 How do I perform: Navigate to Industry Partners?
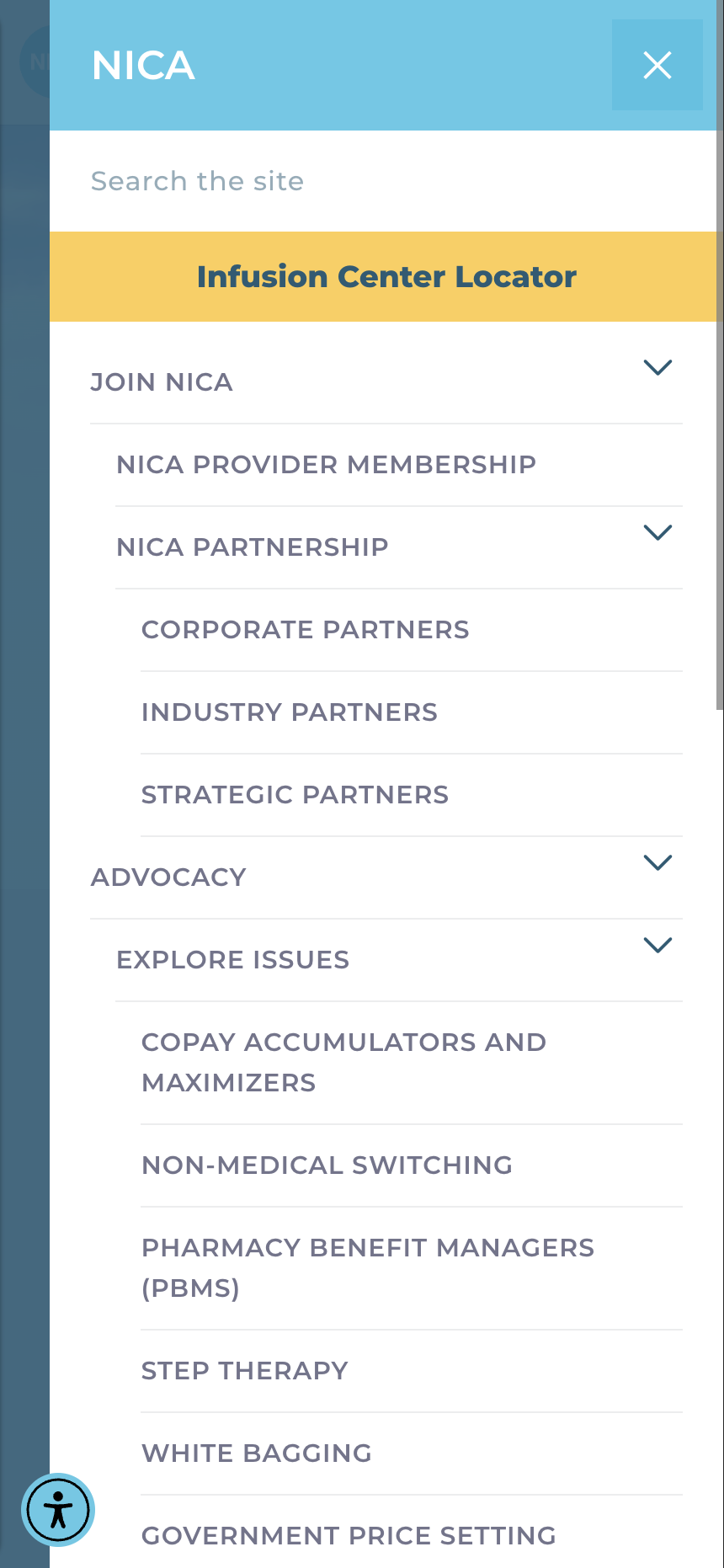290,712
